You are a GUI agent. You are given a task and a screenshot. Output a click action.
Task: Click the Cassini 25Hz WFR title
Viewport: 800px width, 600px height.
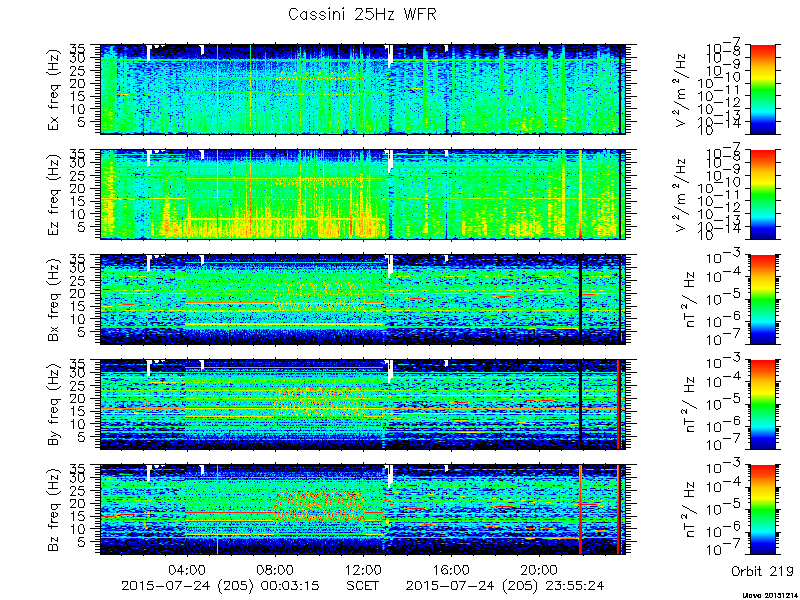362,14
